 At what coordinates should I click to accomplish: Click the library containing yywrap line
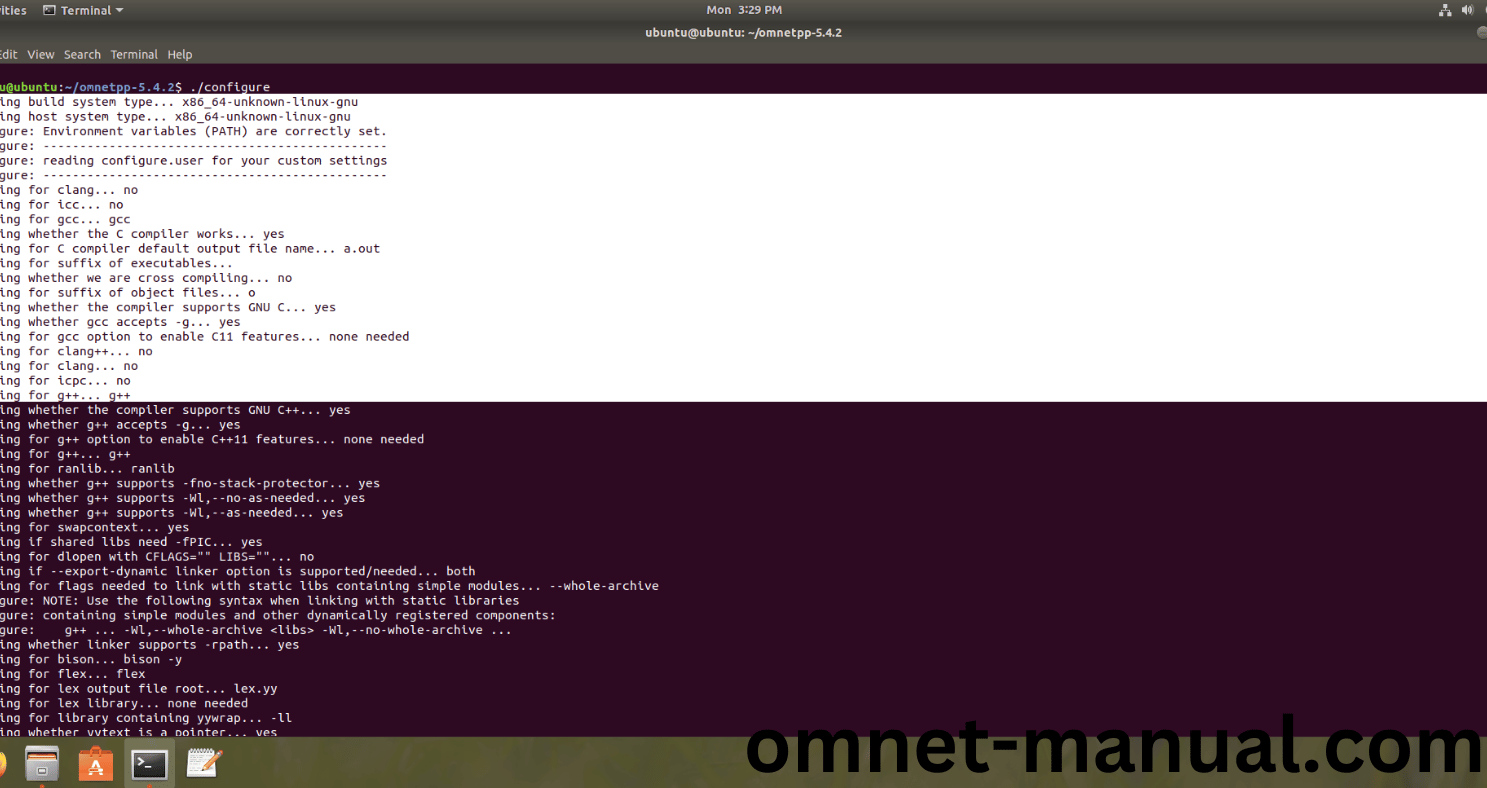pos(146,718)
